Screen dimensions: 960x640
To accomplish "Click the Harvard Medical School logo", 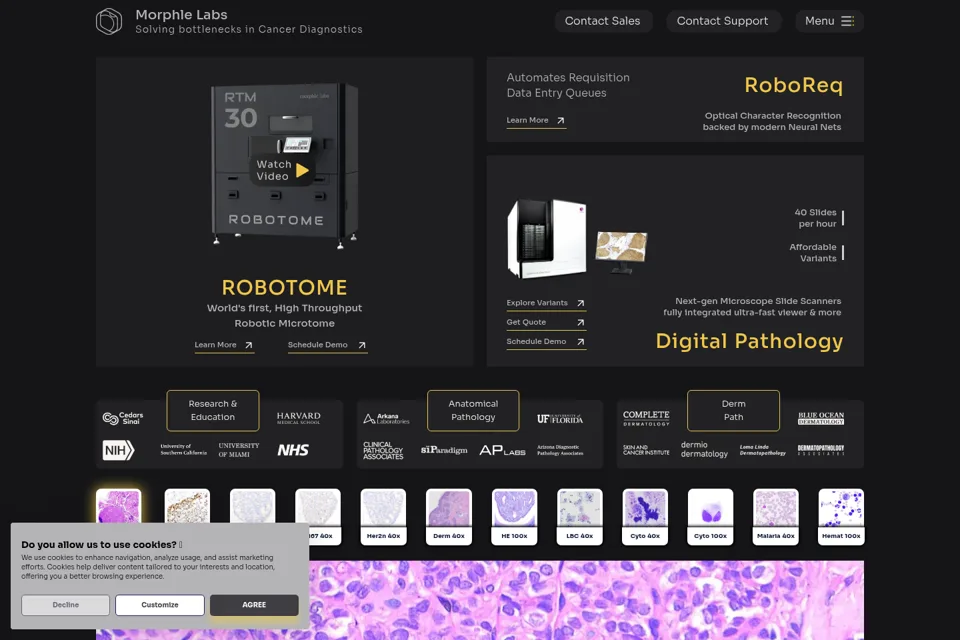I will click(298, 418).
